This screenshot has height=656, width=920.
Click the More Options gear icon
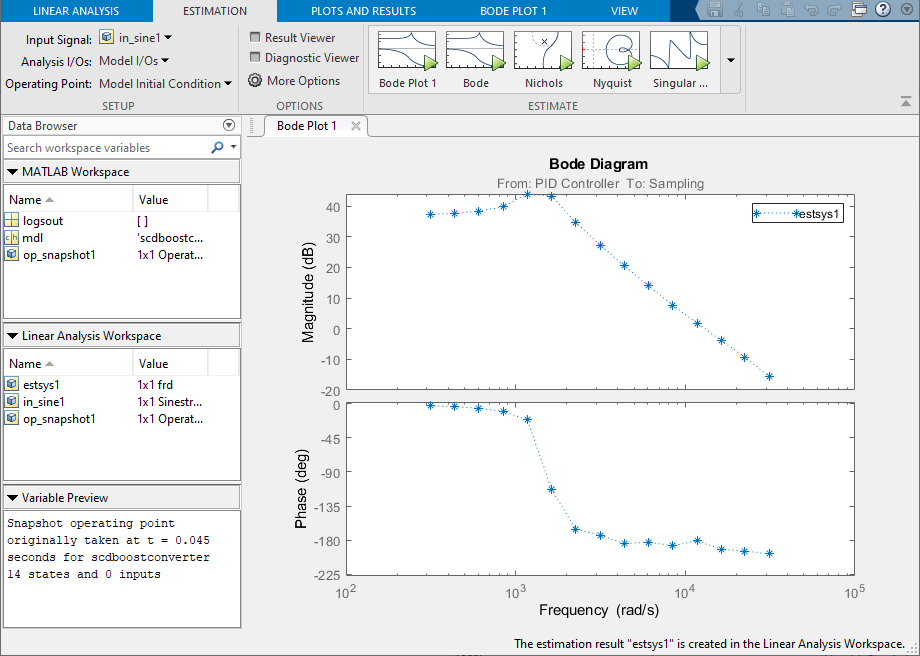tap(255, 80)
